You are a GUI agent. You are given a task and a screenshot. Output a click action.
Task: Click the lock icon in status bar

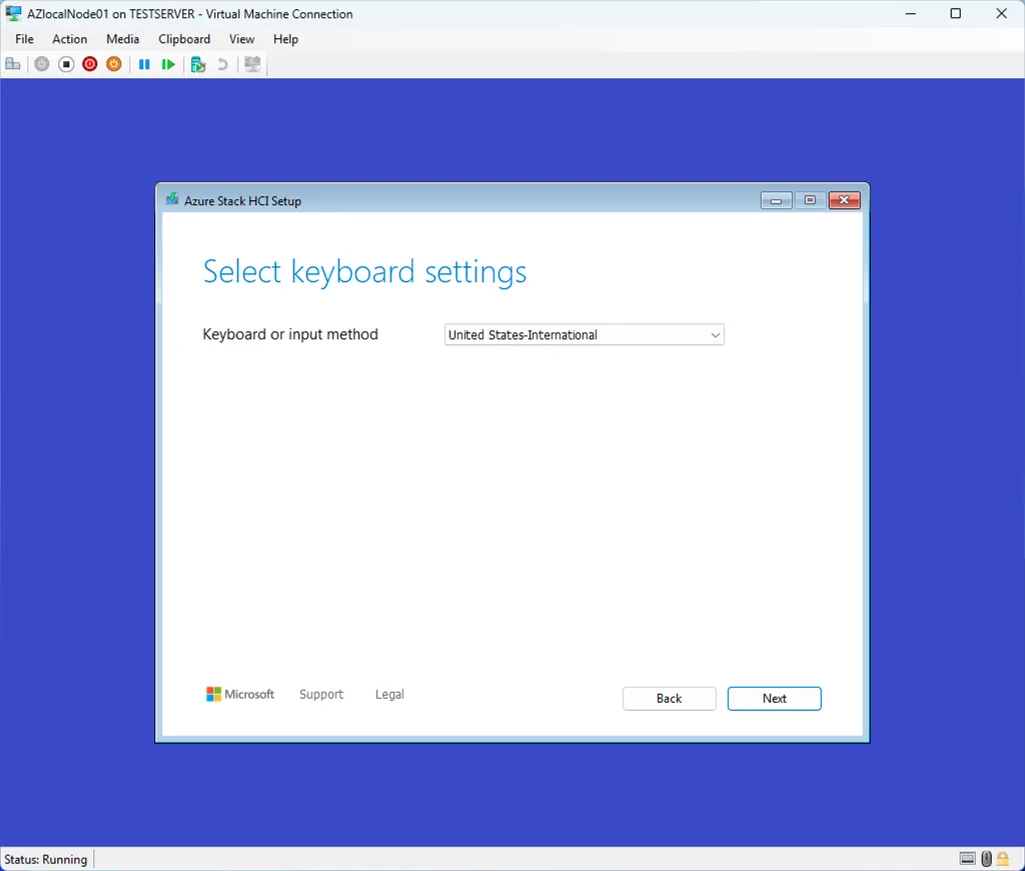[x=1003, y=859]
